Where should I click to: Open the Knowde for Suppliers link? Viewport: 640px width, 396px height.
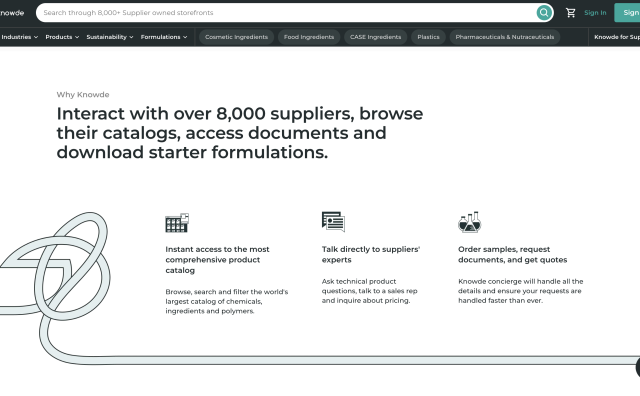coord(617,37)
